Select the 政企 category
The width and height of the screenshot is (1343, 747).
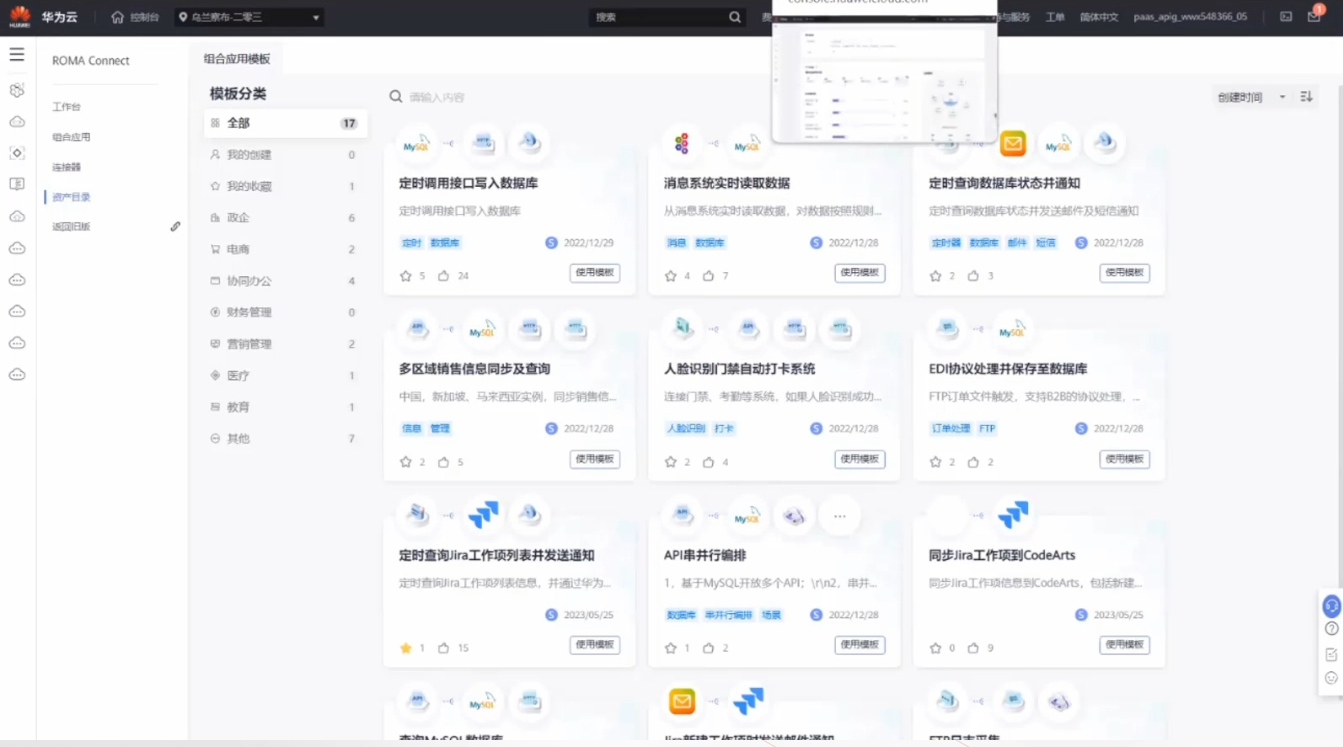pyautogui.click(x=285, y=218)
